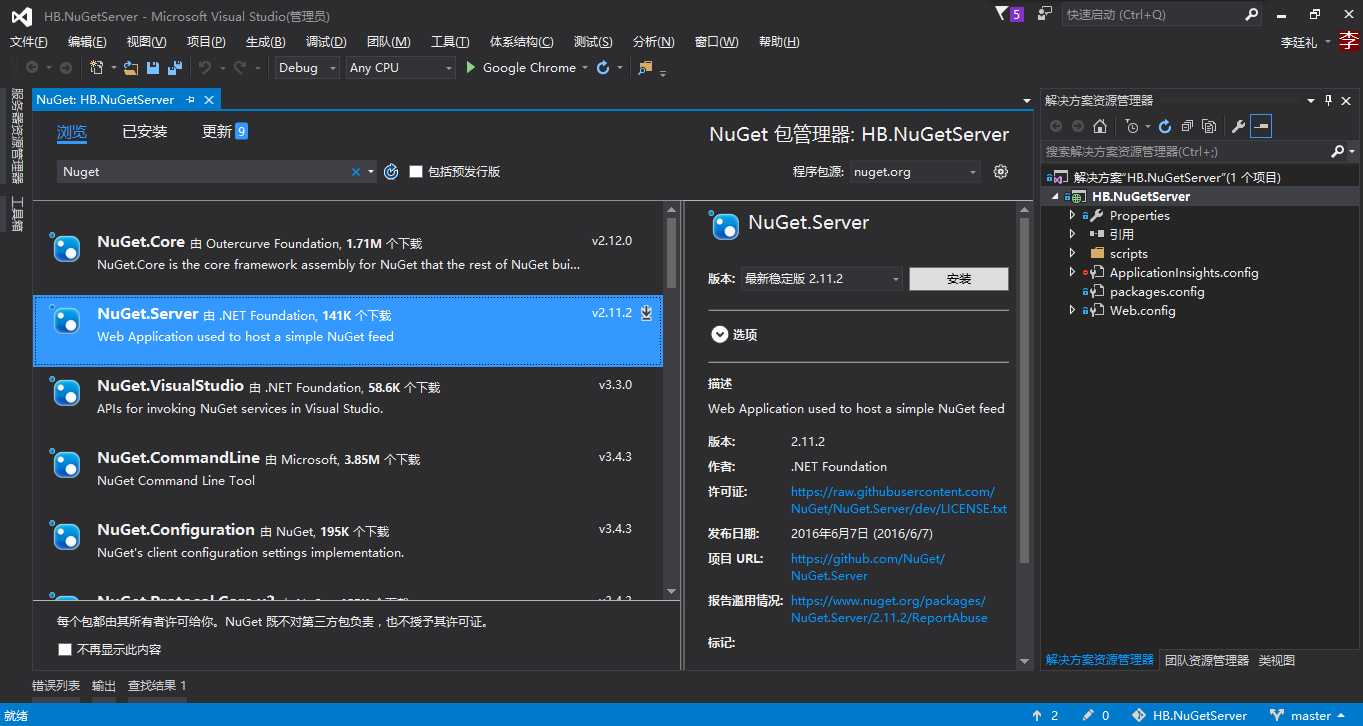Clear the Nuget search text with the X
1363x726 pixels.
click(355, 172)
